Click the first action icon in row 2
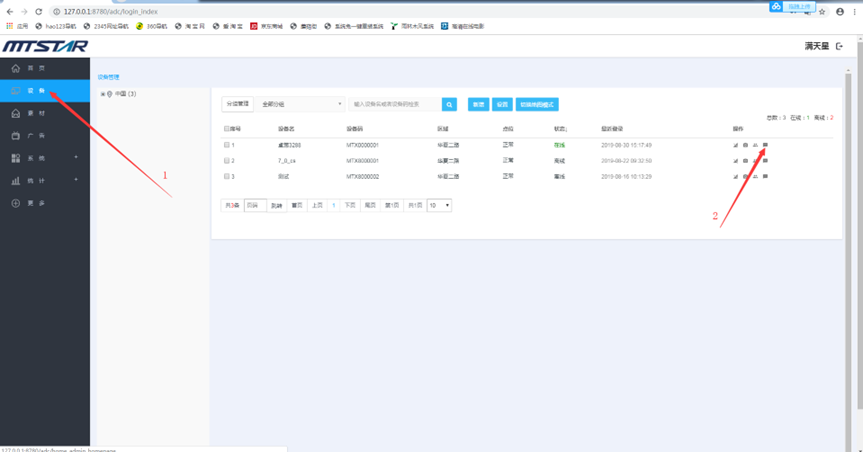 coord(735,160)
